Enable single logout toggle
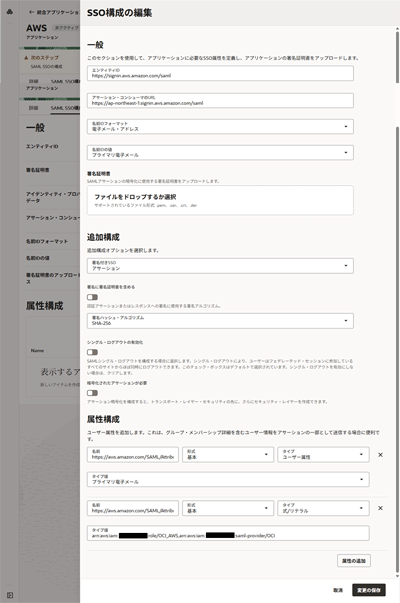 point(92,352)
